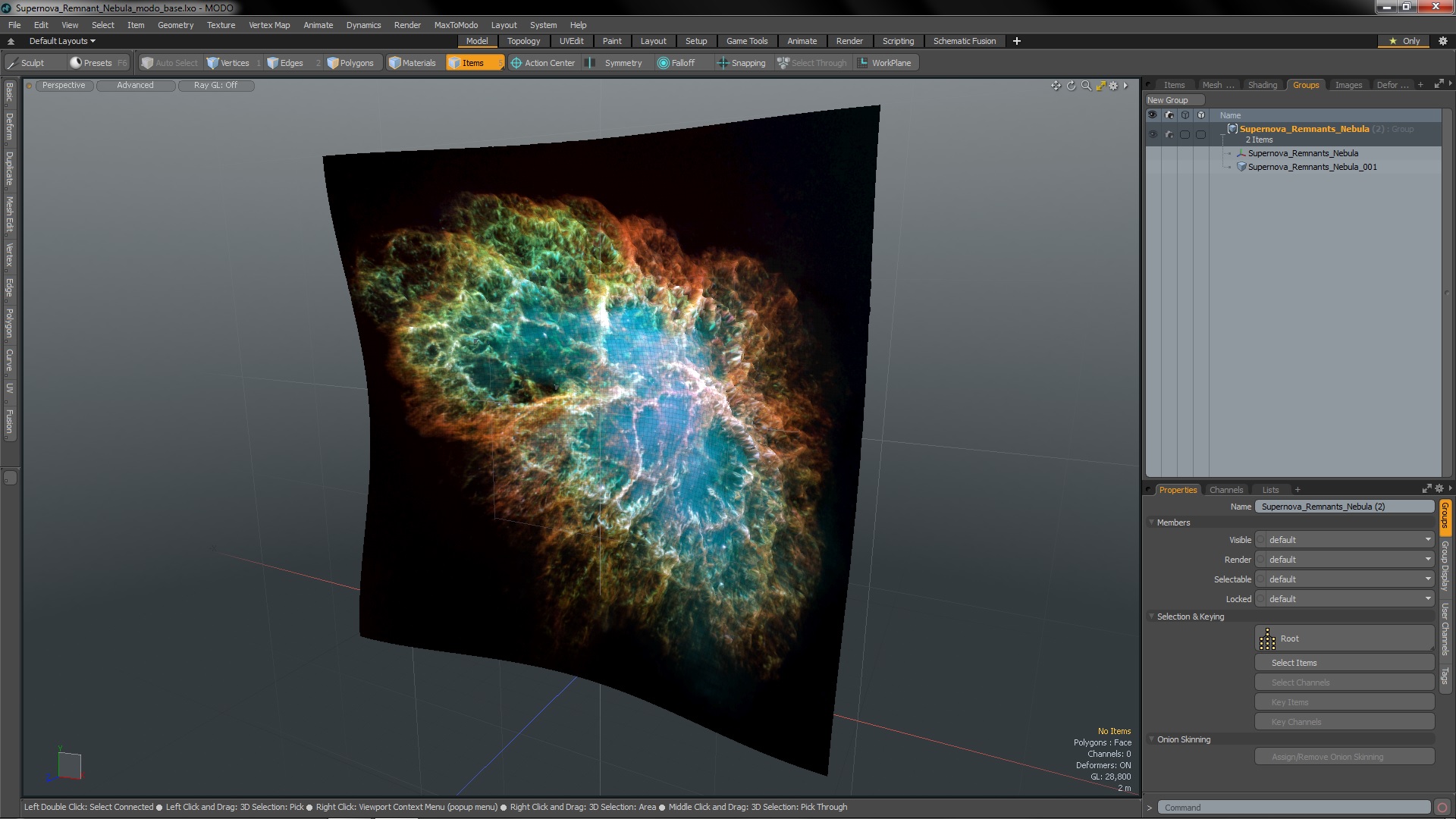This screenshot has height=819, width=1456.
Task: Open the Perspective view type dropdown
Action: [64, 85]
